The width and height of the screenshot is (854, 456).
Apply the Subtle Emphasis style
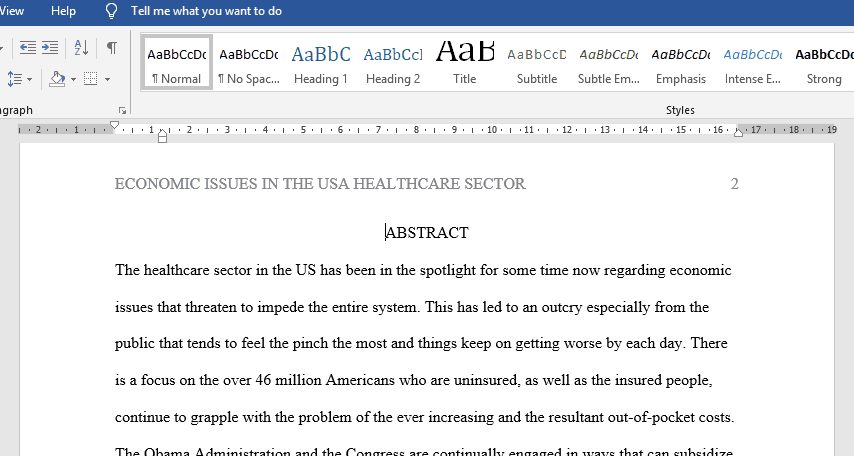[x=608, y=63]
